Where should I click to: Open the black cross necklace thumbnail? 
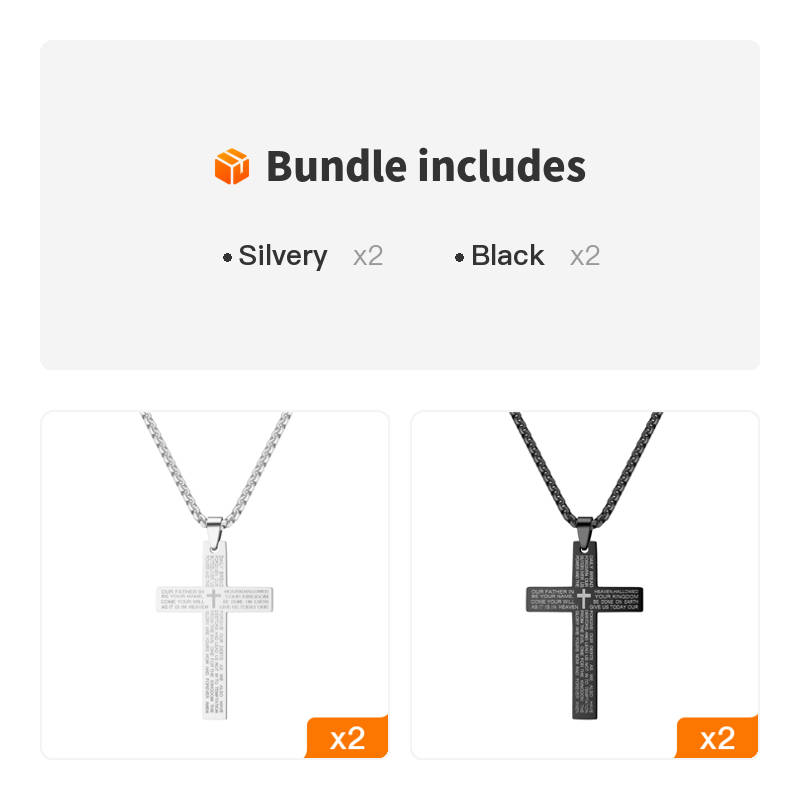pos(585,585)
